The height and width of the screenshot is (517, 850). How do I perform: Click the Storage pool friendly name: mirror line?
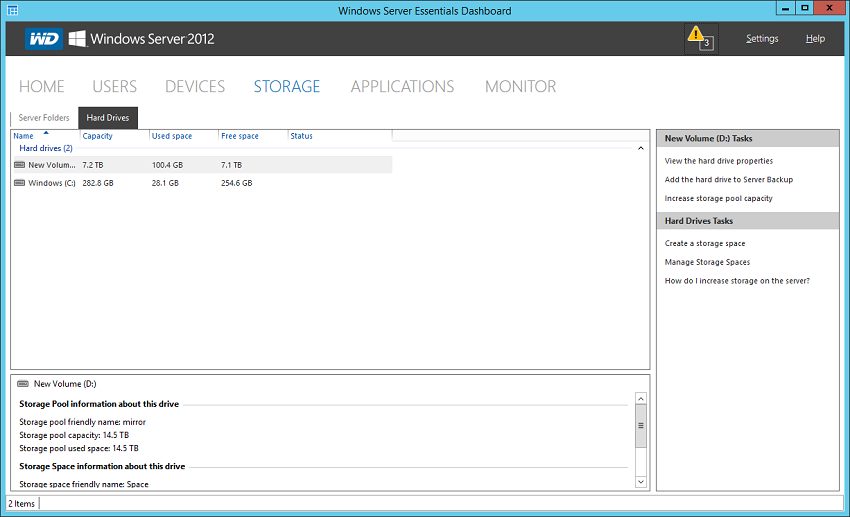(x=82, y=422)
